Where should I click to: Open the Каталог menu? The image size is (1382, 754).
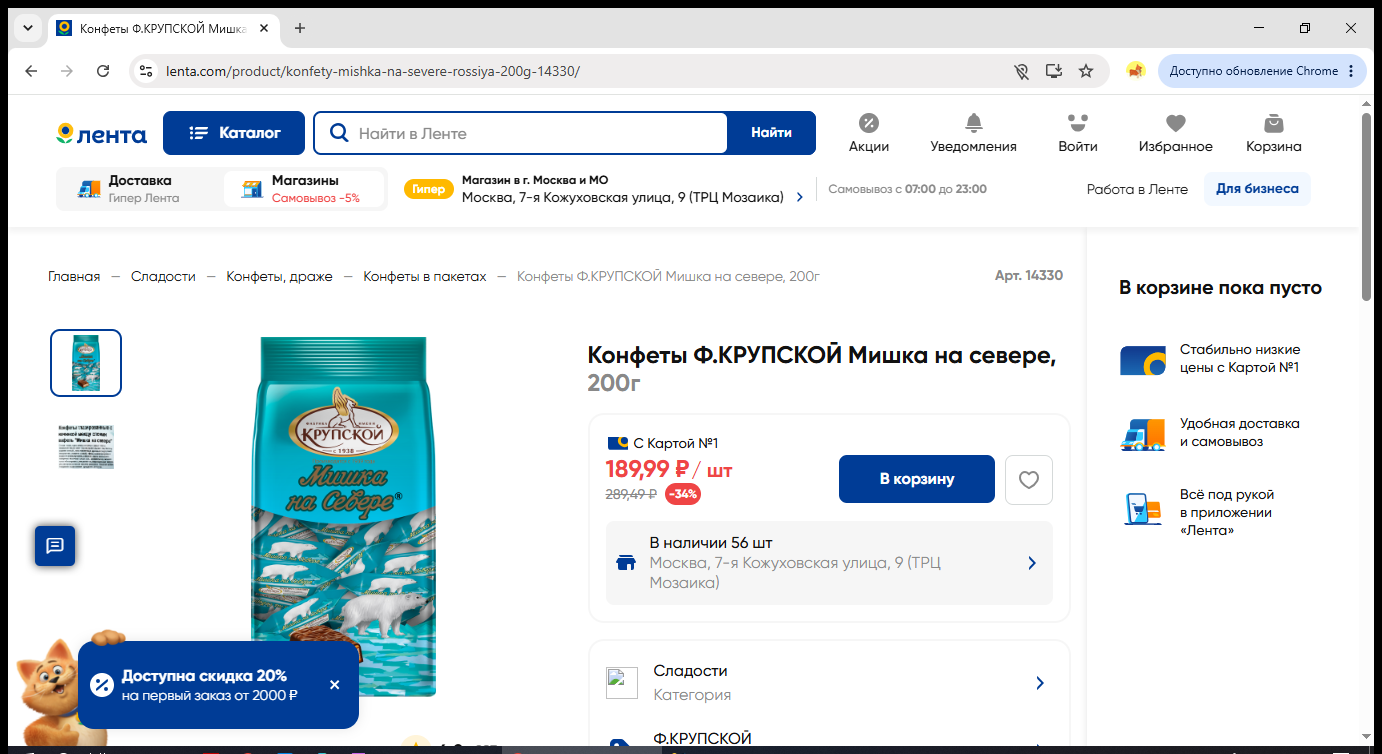point(235,133)
